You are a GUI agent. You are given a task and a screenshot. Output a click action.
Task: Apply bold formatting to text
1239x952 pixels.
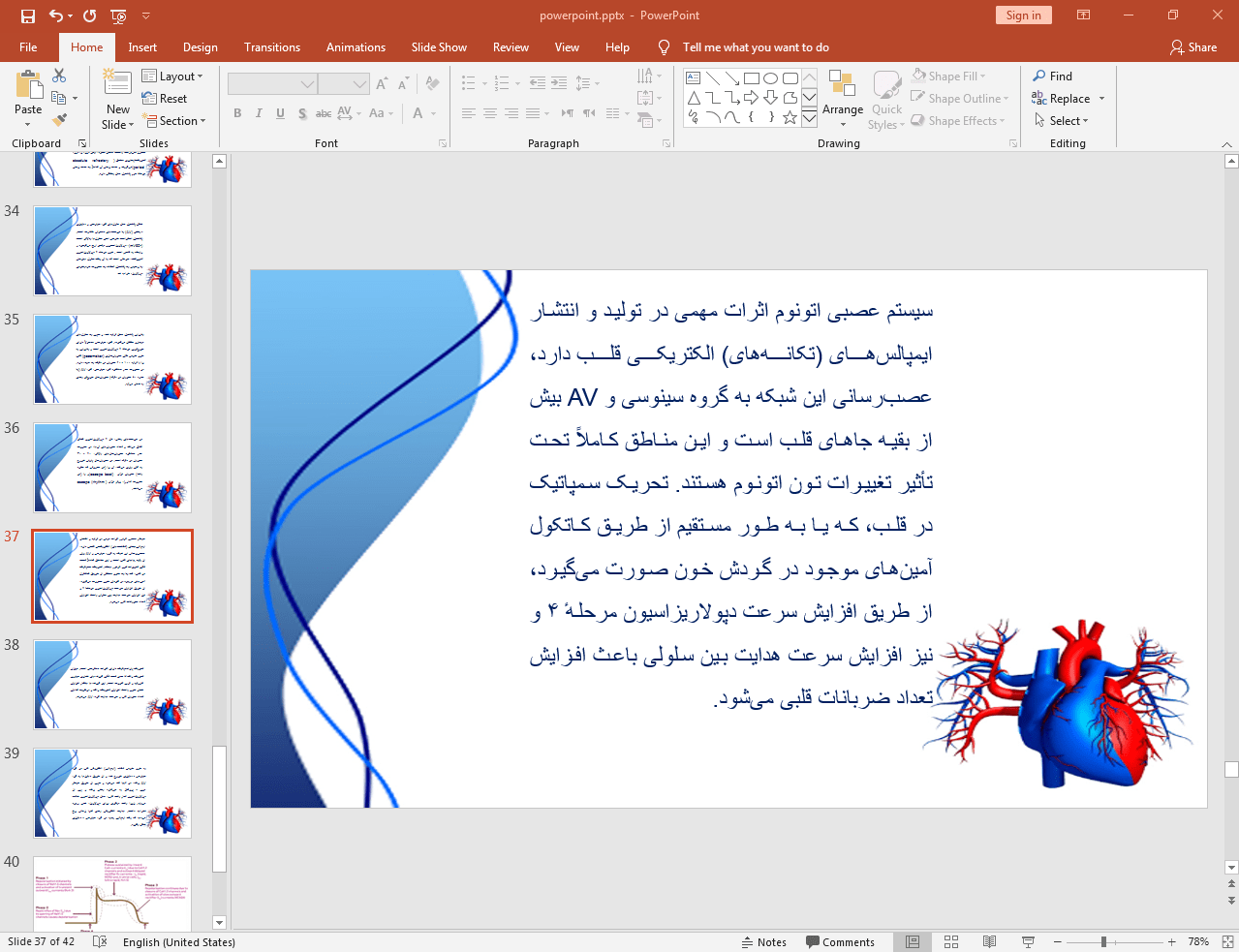click(x=236, y=113)
